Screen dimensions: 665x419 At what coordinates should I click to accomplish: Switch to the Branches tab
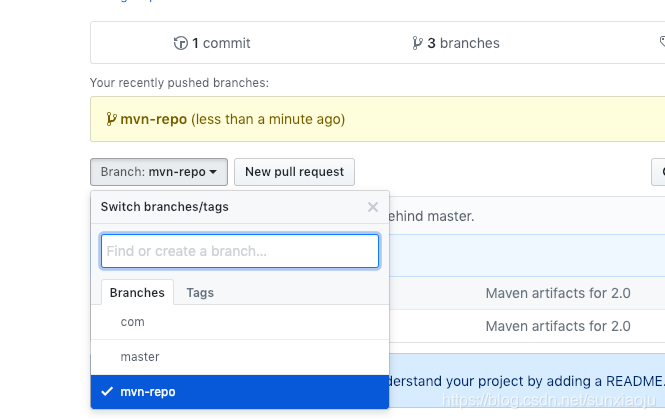coord(137,293)
